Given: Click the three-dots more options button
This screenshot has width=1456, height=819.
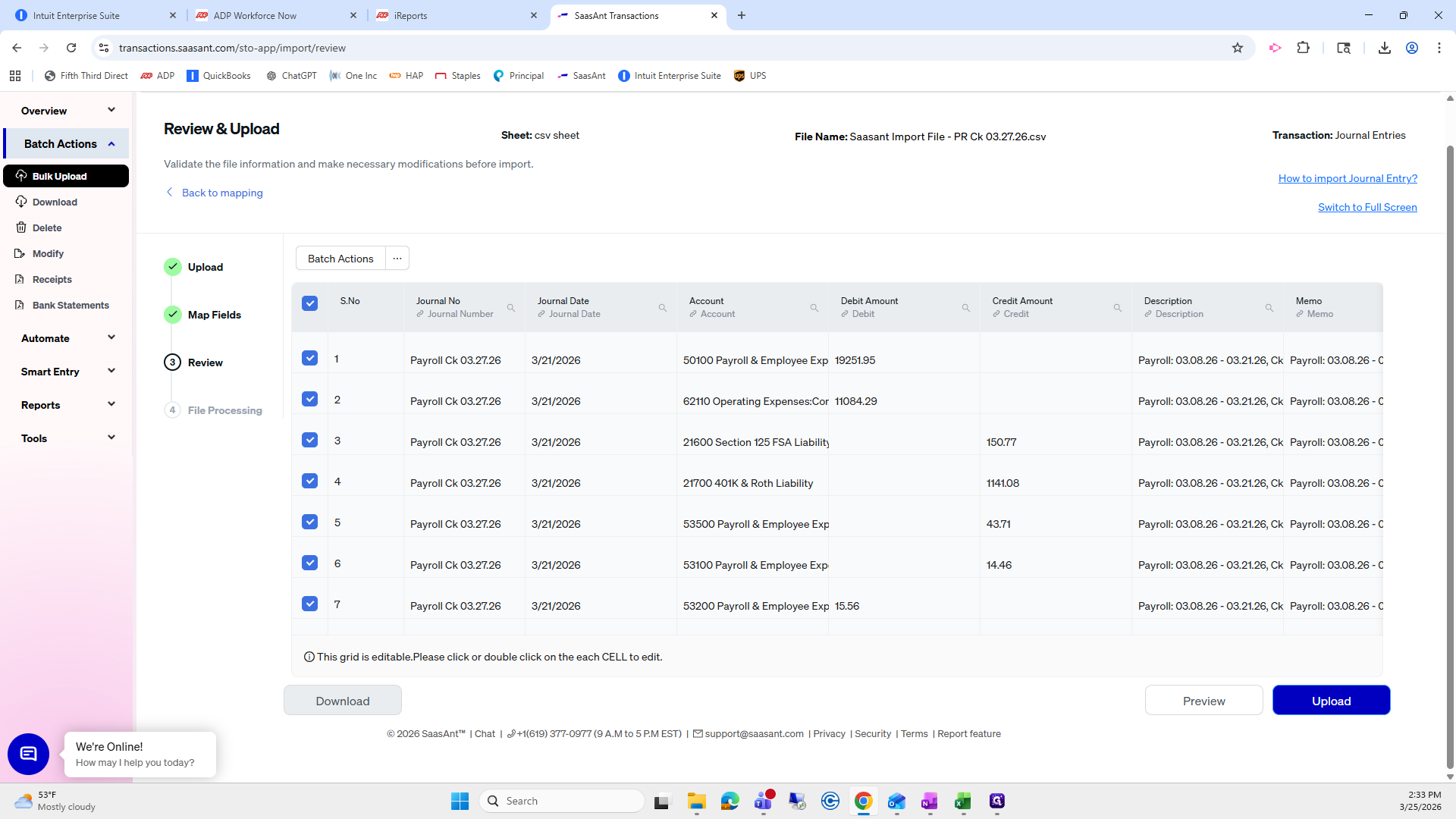Looking at the screenshot, I should click(x=397, y=259).
